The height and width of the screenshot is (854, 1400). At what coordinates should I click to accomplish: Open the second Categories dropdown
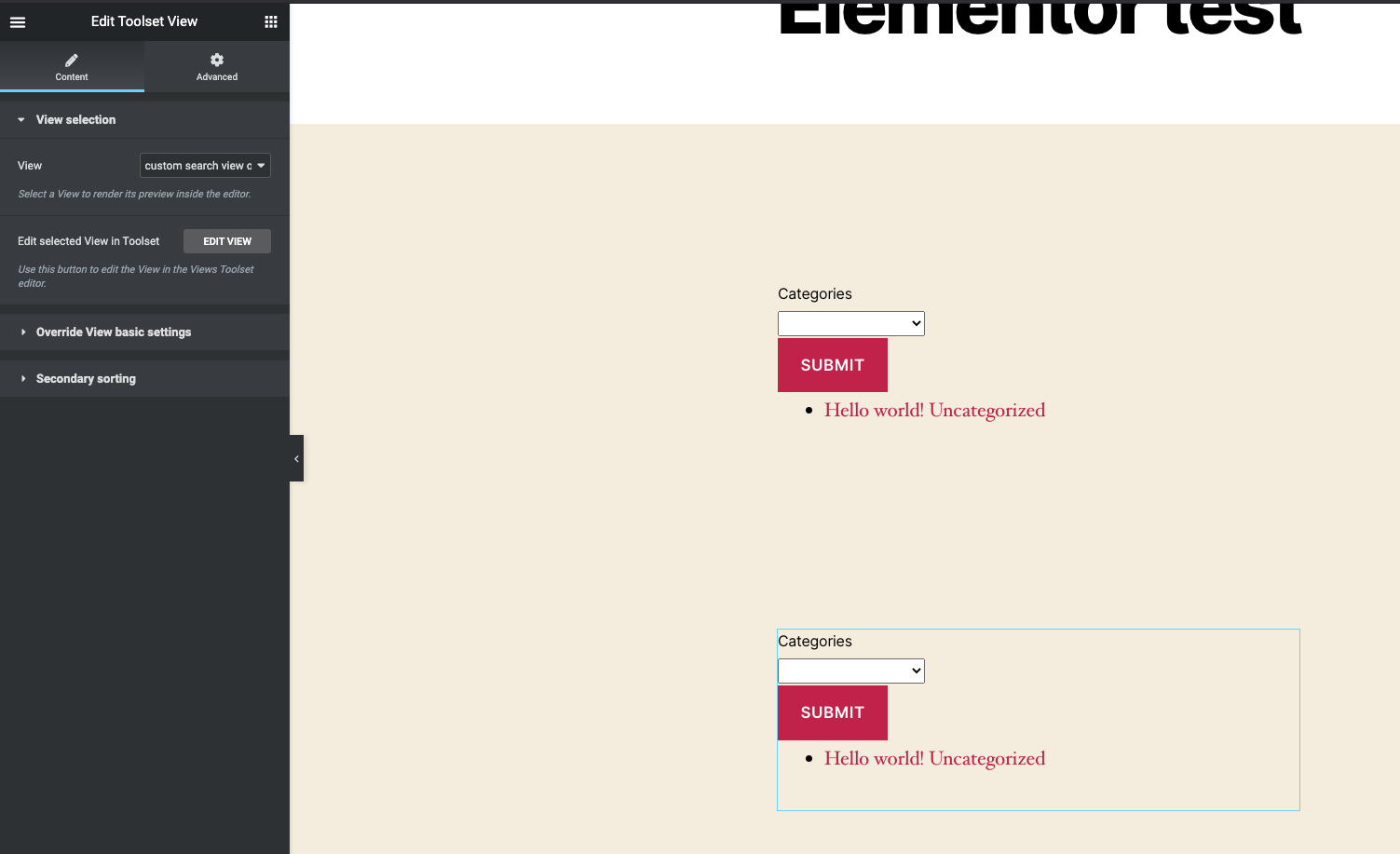point(851,671)
